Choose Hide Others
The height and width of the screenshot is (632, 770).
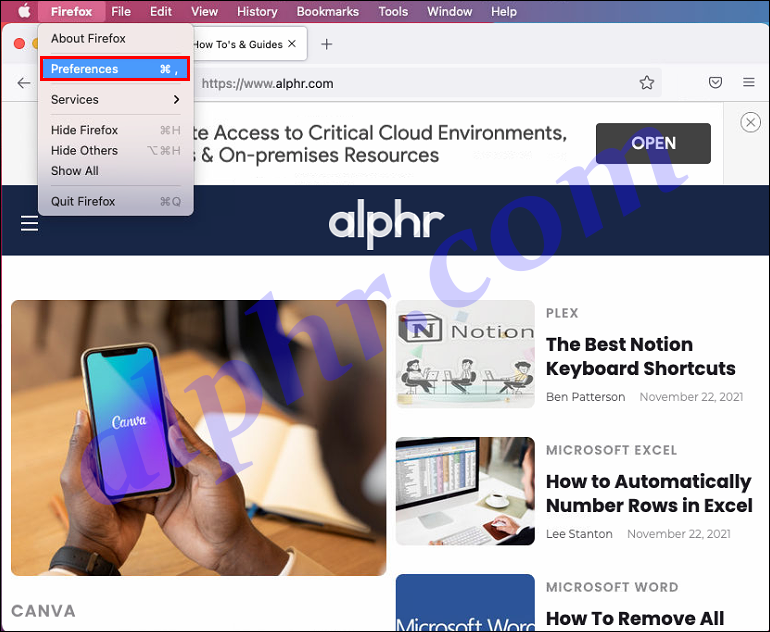tap(116, 150)
